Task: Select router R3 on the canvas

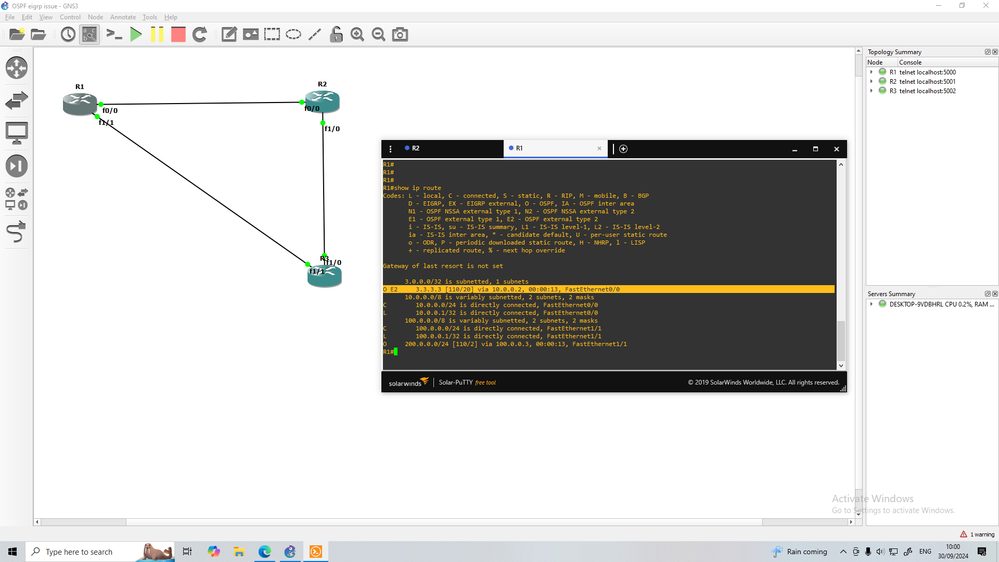Action: coord(324,275)
